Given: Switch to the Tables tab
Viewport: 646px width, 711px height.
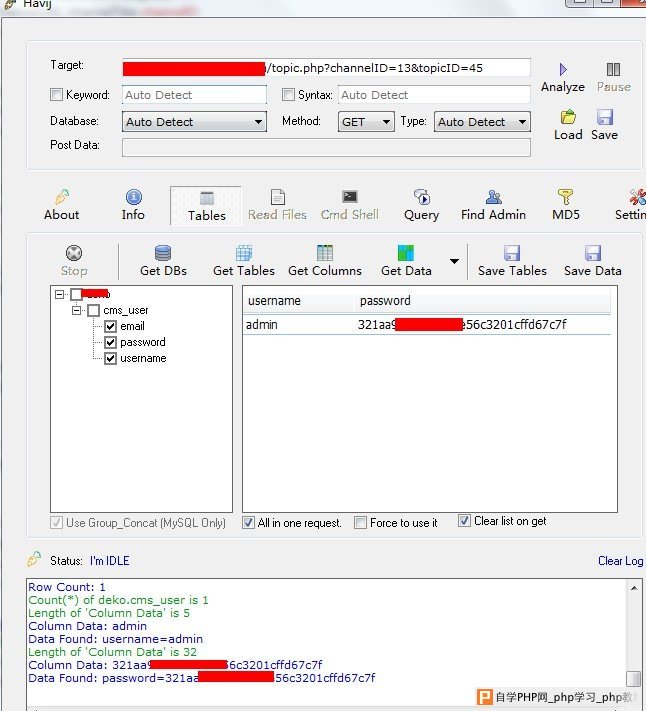Looking at the screenshot, I should click(206, 206).
